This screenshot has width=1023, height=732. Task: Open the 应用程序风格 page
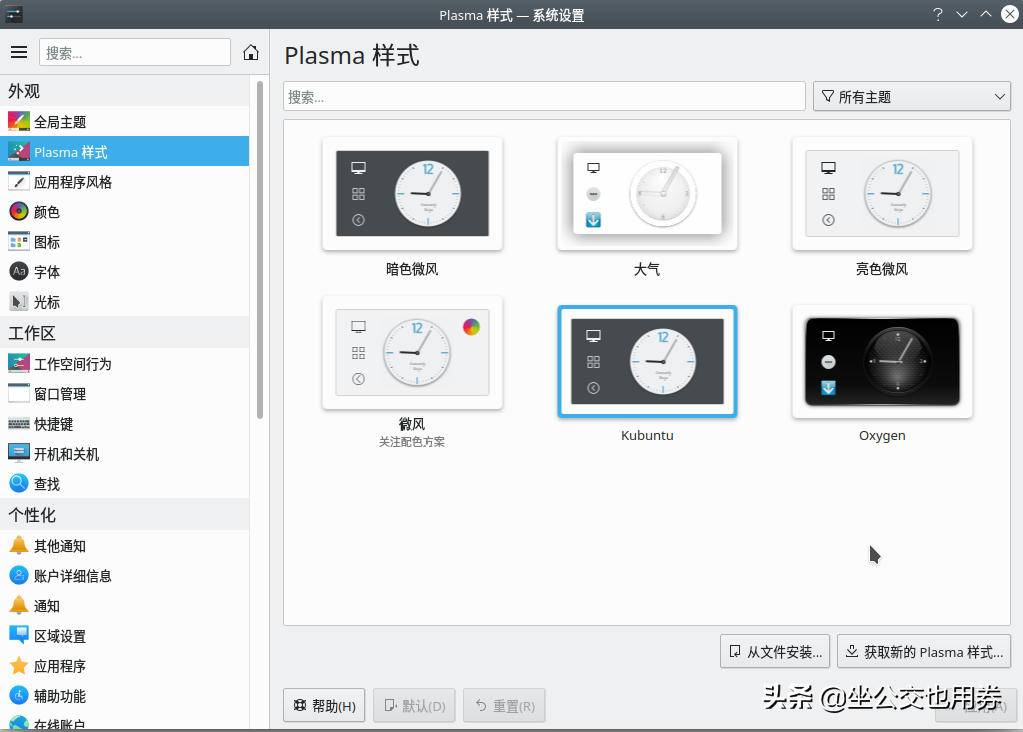pyautogui.click(x=125, y=181)
